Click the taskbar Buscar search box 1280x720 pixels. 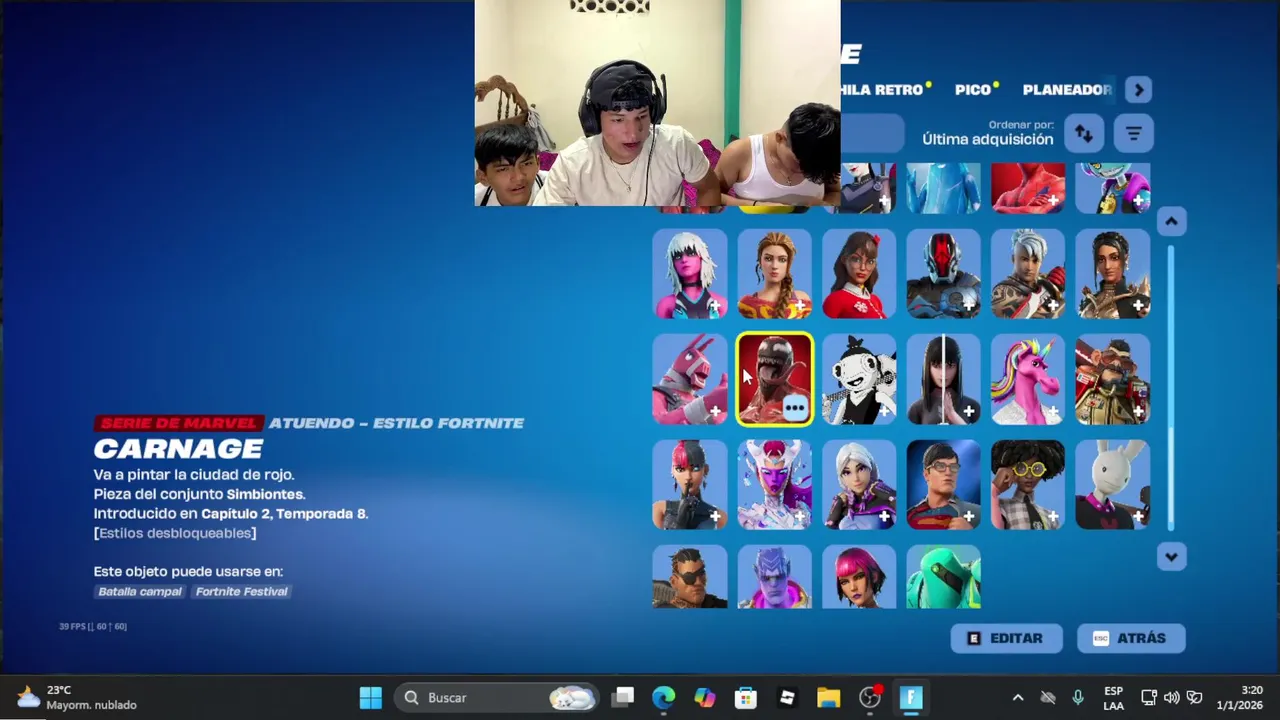click(x=497, y=697)
